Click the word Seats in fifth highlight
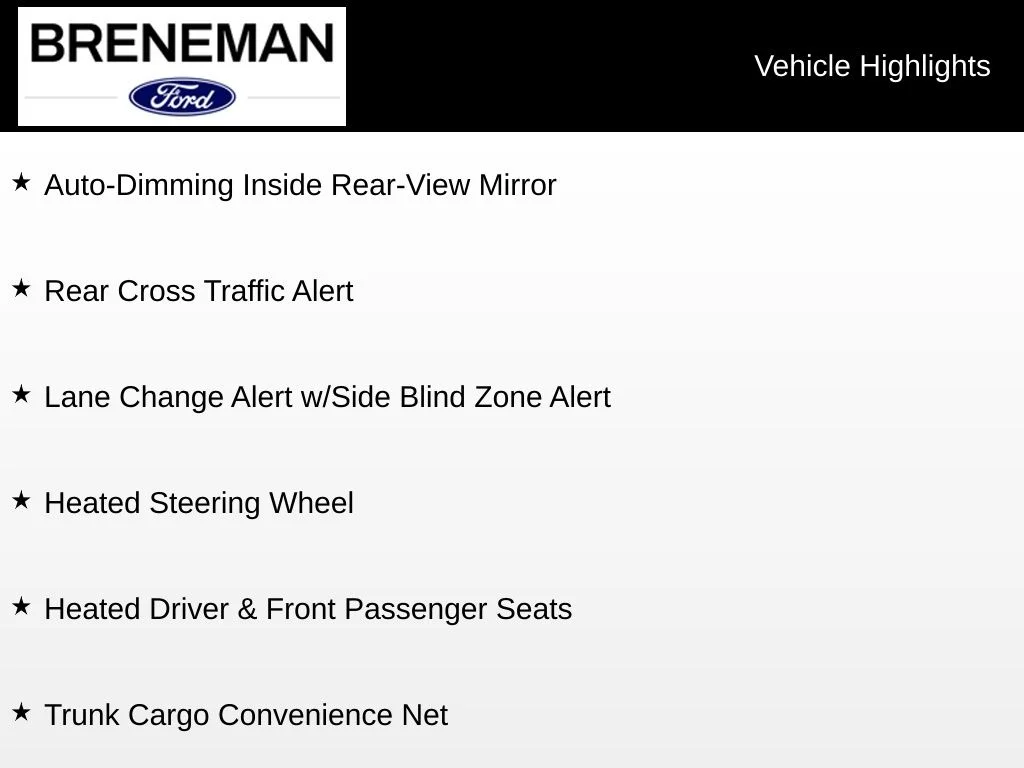 pyautogui.click(x=534, y=609)
